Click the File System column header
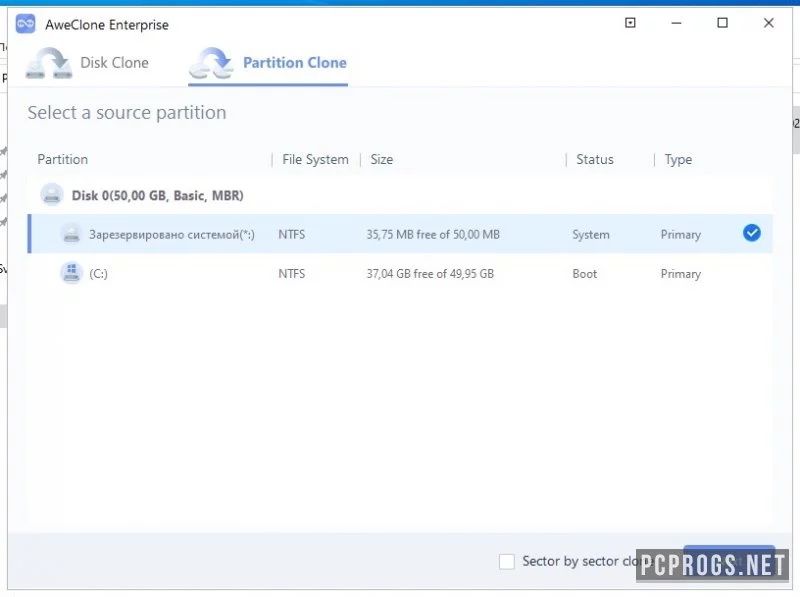The image size is (800, 597). coord(315,159)
